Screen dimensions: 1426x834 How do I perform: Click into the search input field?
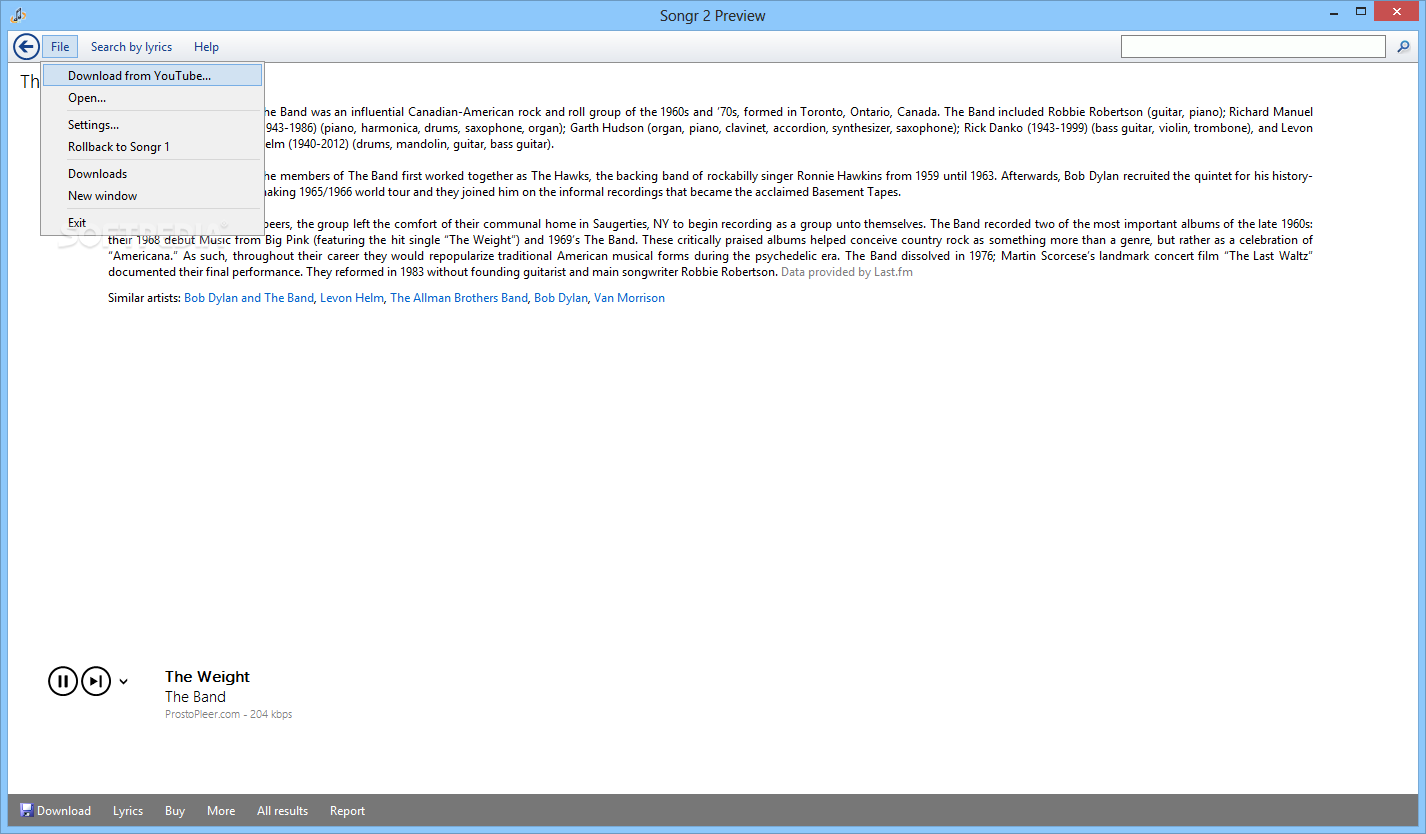(x=1252, y=46)
